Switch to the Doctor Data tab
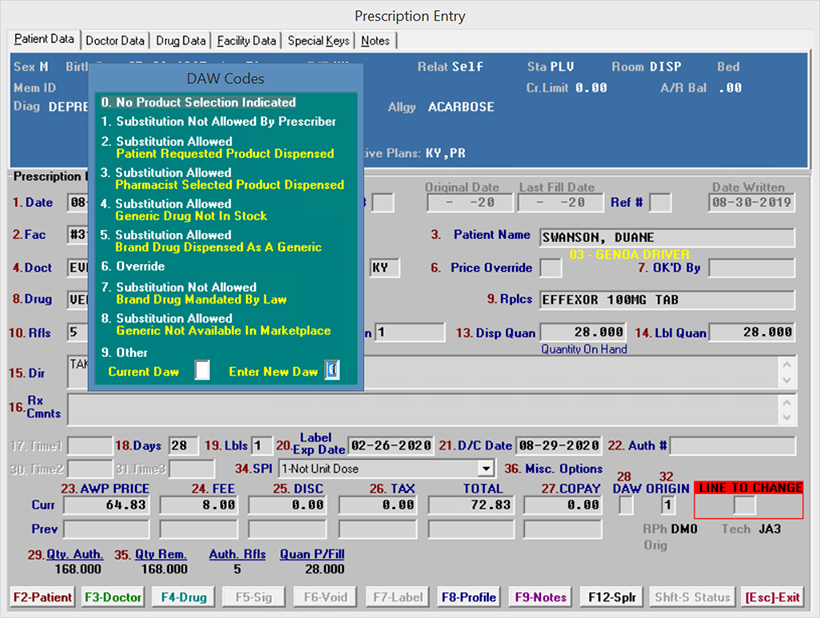The height and width of the screenshot is (618, 820). [x=115, y=41]
